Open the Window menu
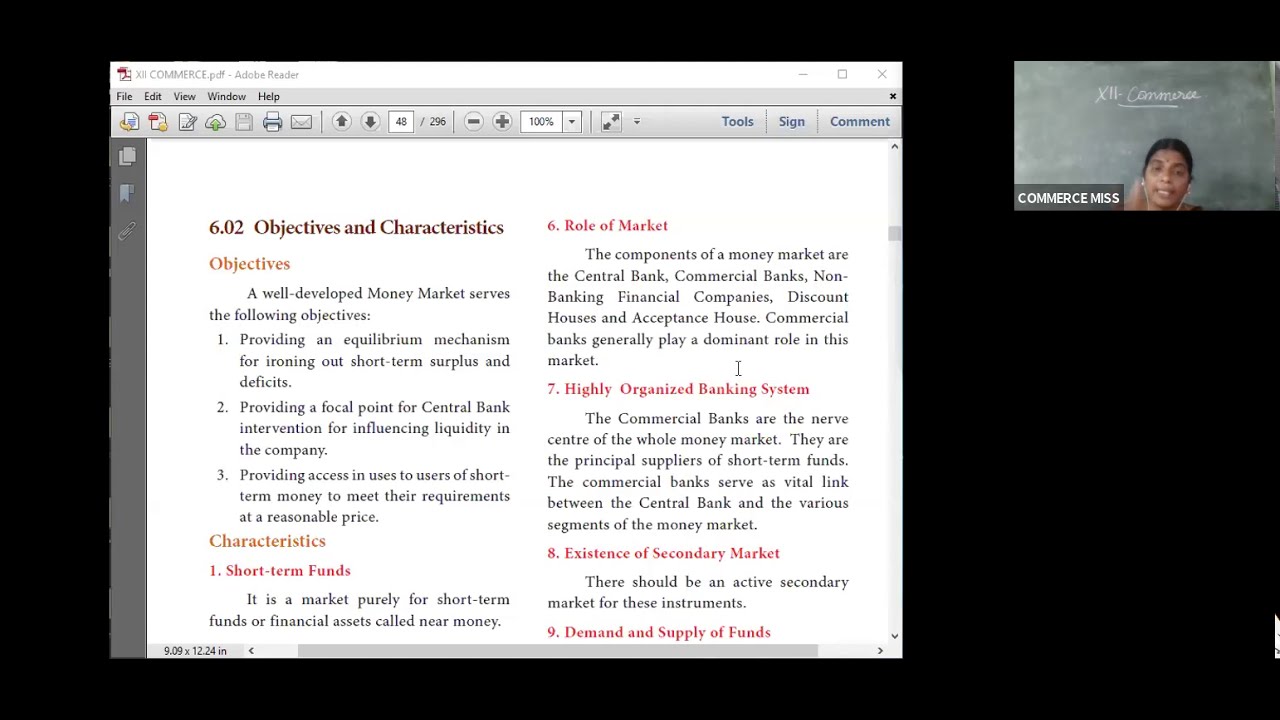The image size is (1280, 720). pos(226,96)
